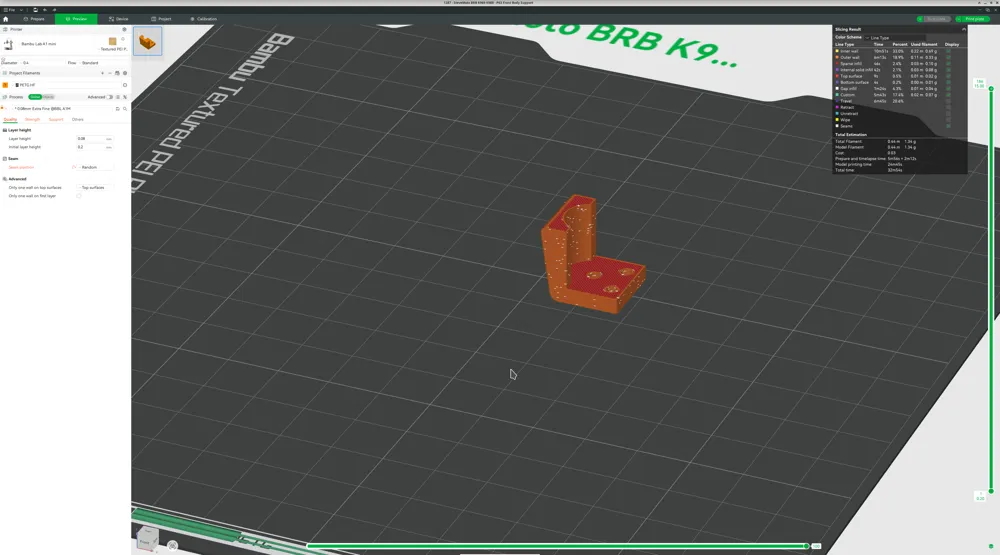1000x555 pixels.
Task: Collapse the Slicing Result panel
Action: [x=963, y=29]
